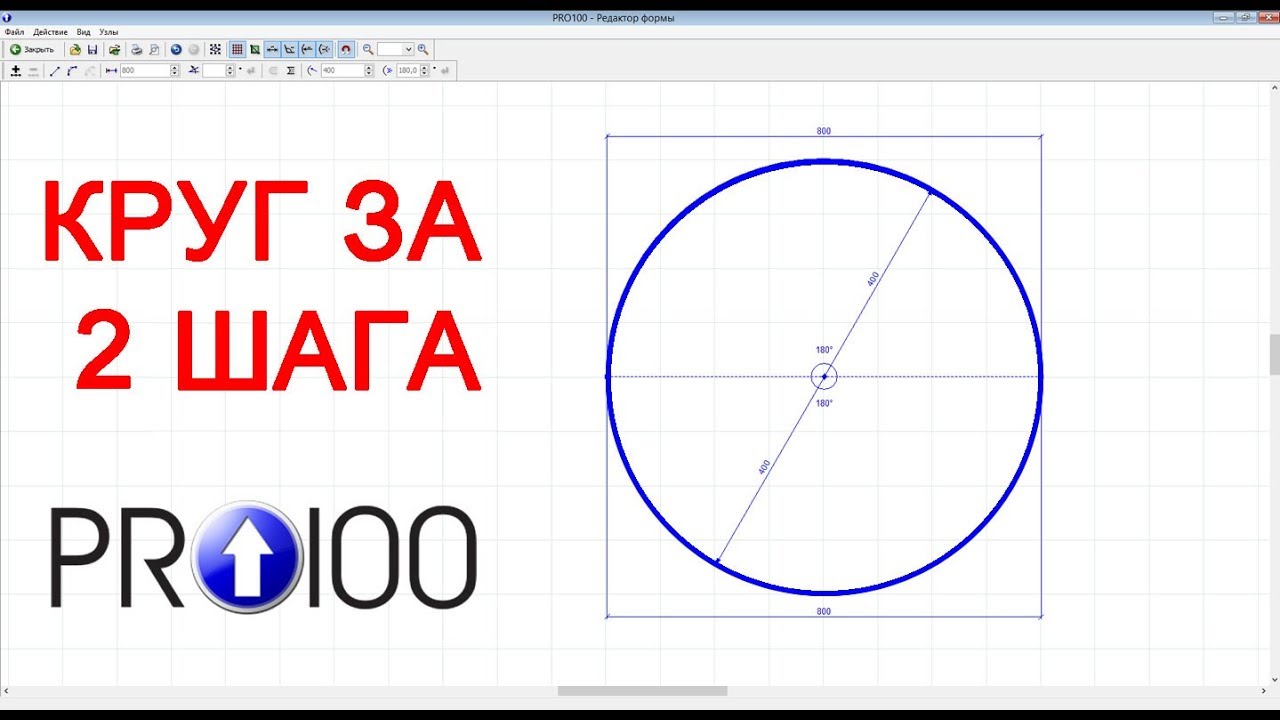Click the add node plus icon
Viewport: 1280px width, 720px height.
click(x=15, y=71)
